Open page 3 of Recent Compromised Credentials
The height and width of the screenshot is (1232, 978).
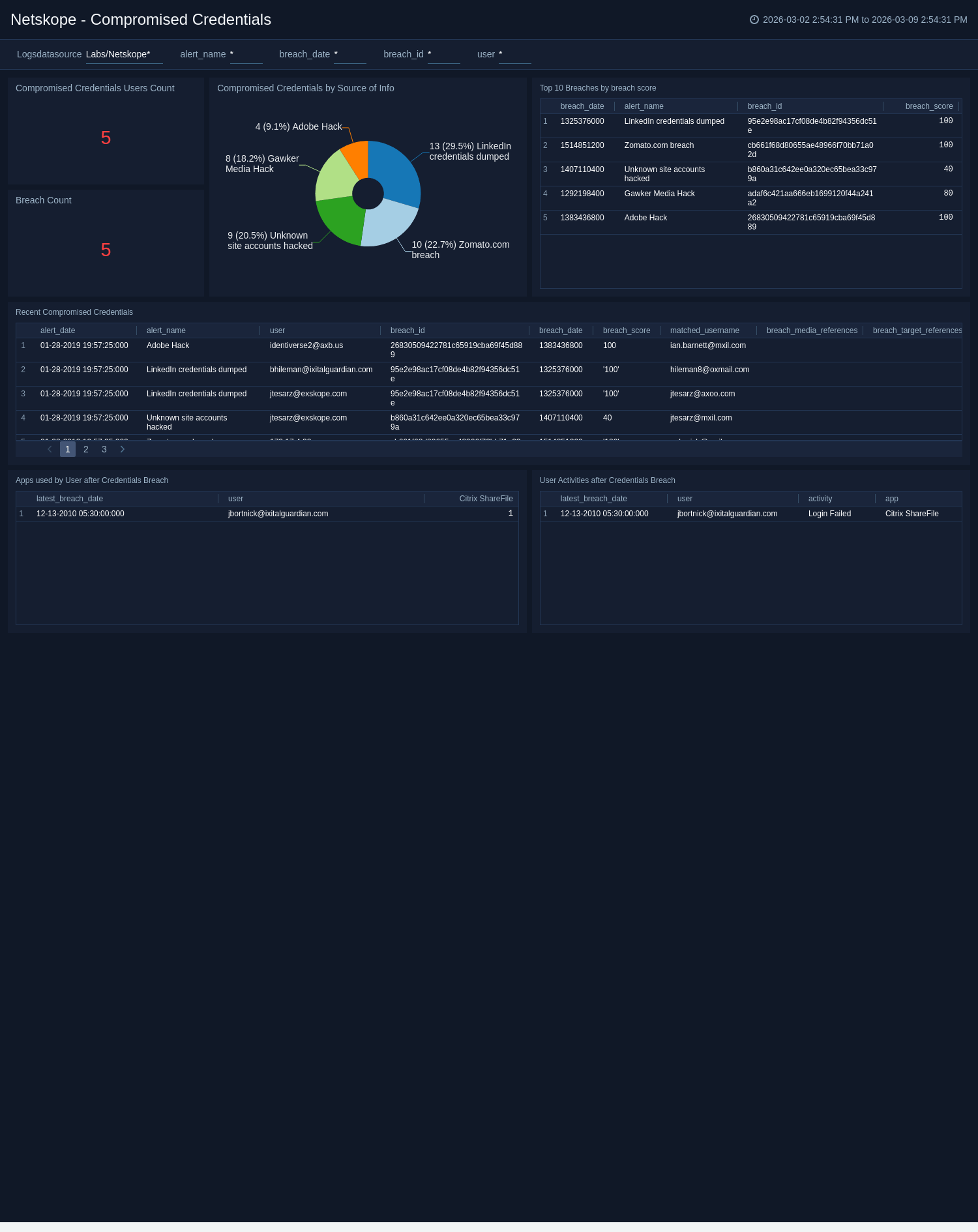click(104, 449)
